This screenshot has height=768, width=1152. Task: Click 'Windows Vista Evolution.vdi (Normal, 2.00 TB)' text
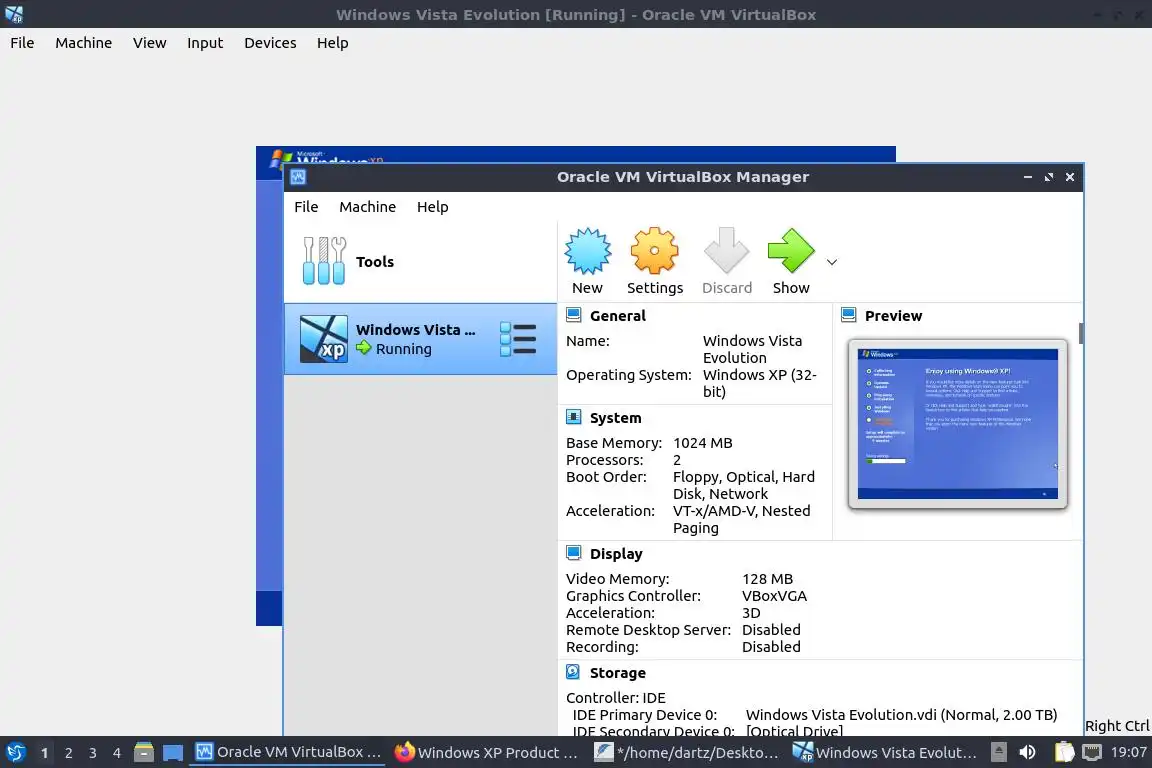coord(901,715)
